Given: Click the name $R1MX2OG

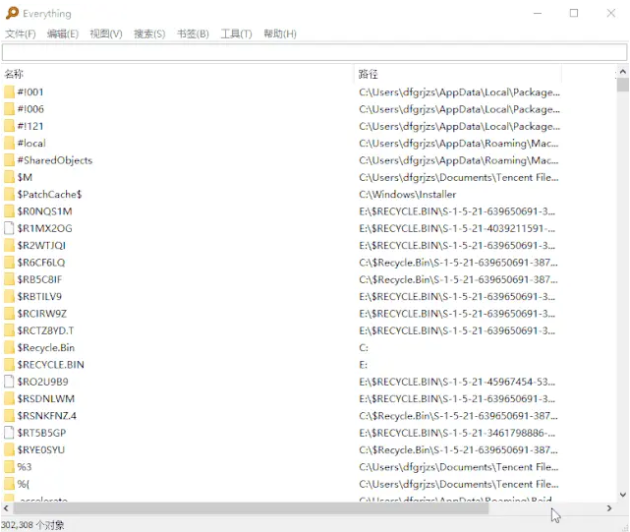Looking at the screenshot, I should [45, 228].
